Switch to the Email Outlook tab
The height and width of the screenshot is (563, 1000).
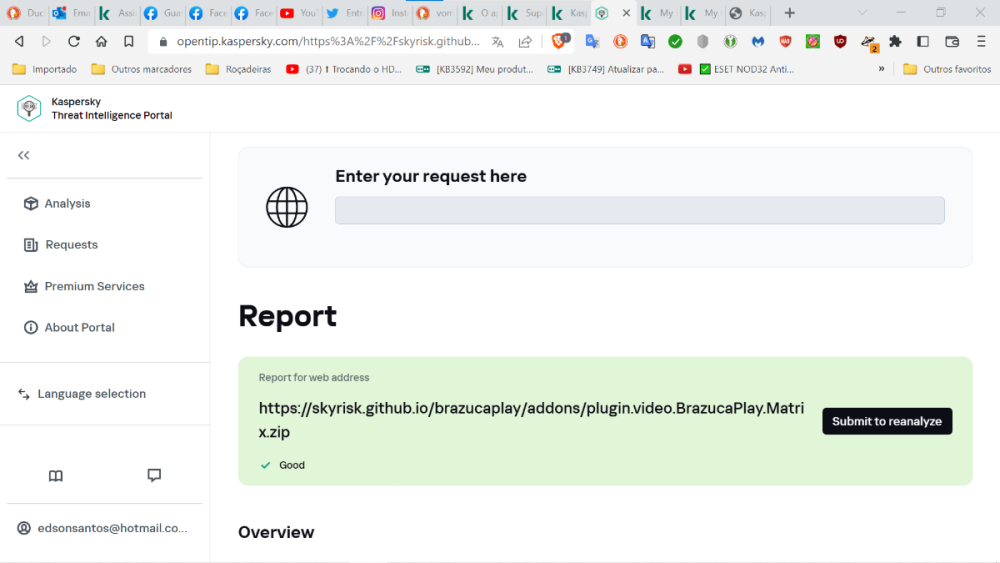71,13
